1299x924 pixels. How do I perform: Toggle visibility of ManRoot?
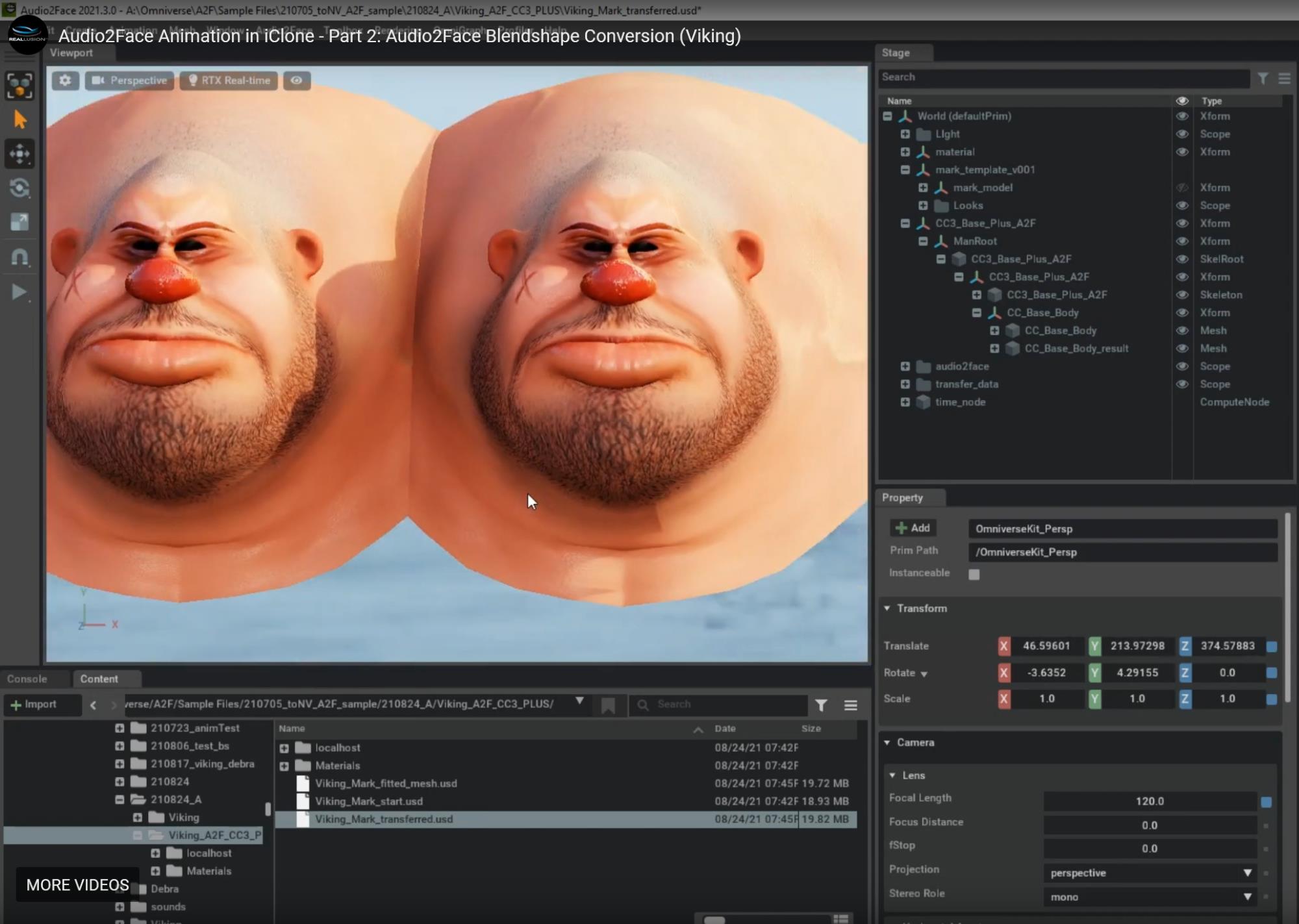(x=1182, y=241)
